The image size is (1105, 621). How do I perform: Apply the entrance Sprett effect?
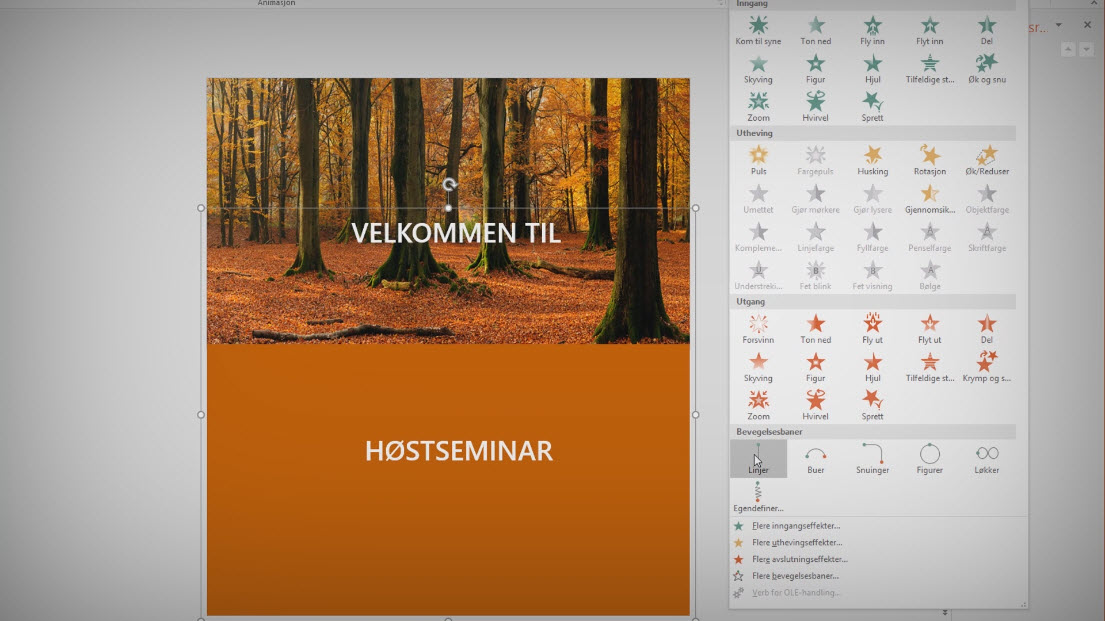tap(872, 107)
